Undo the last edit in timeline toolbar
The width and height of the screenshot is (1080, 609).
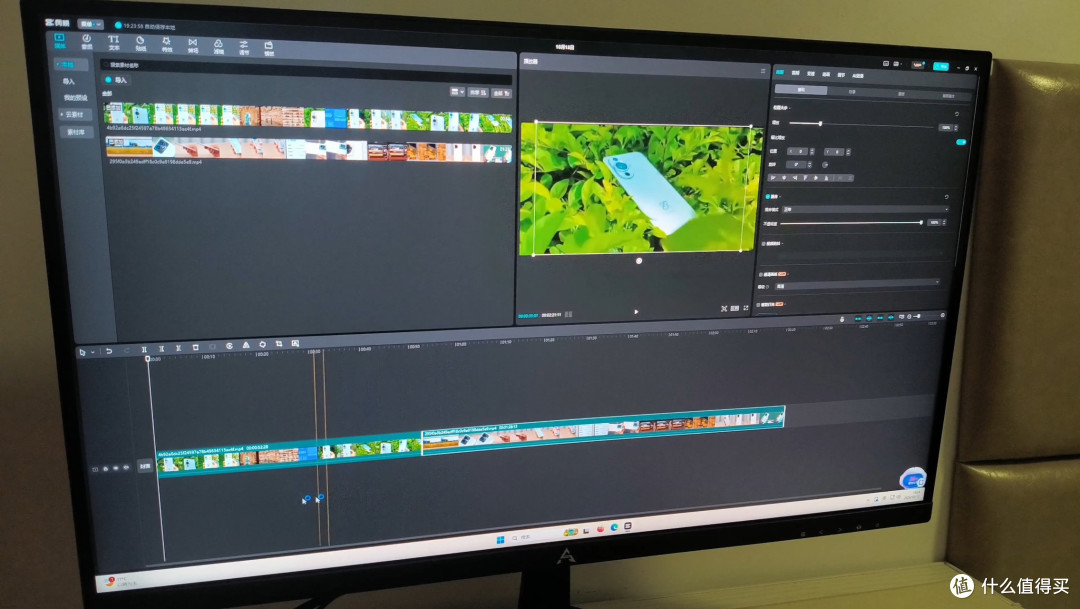109,351
